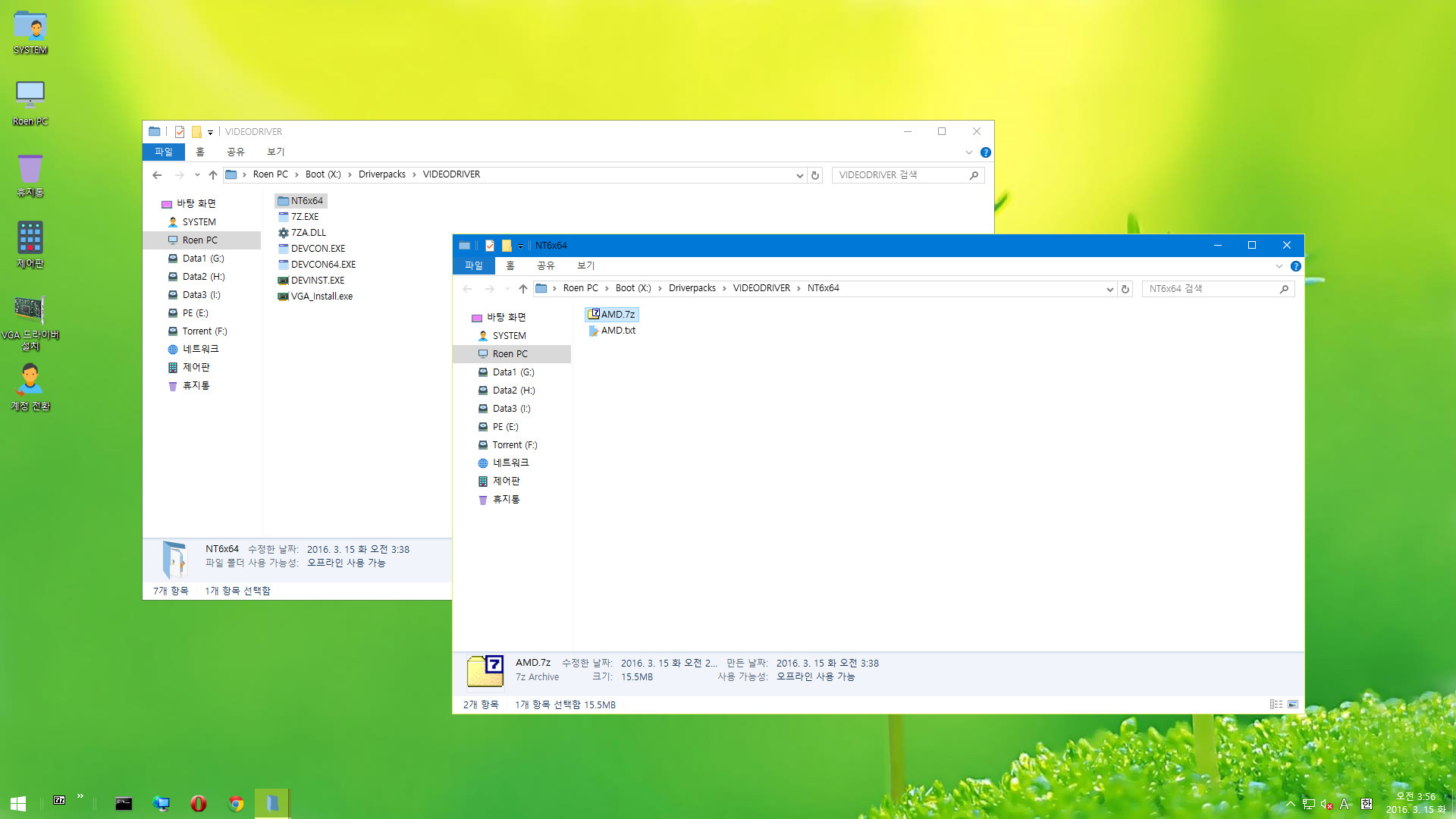Screen dimensions: 1456x819
Task: Click the Windows Start button
Action: (x=18, y=803)
